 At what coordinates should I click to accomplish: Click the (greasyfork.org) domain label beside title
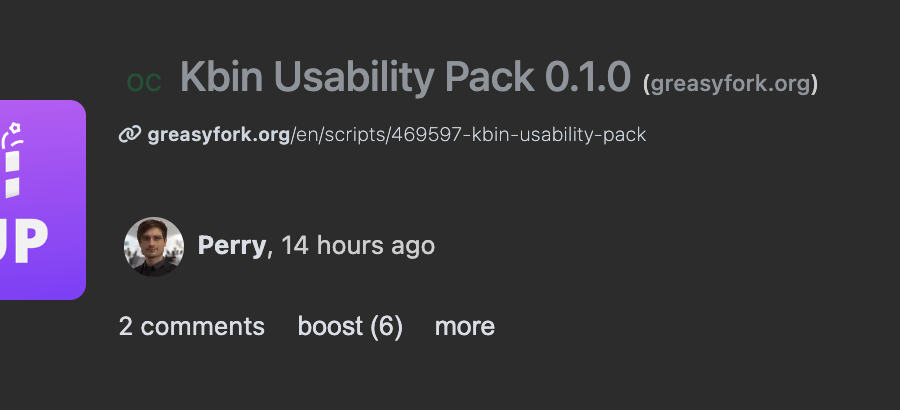pyautogui.click(x=730, y=84)
